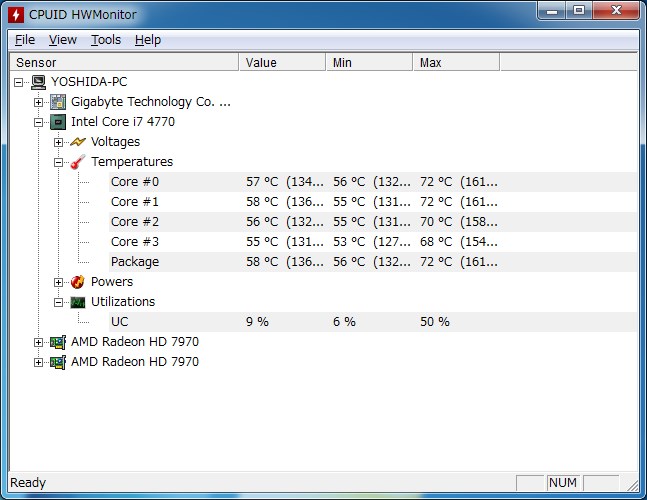Click the window resize grip corner
Image resolution: width=647 pixels, height=500 pixels.
pyautogui.click(x=632, y=485)
